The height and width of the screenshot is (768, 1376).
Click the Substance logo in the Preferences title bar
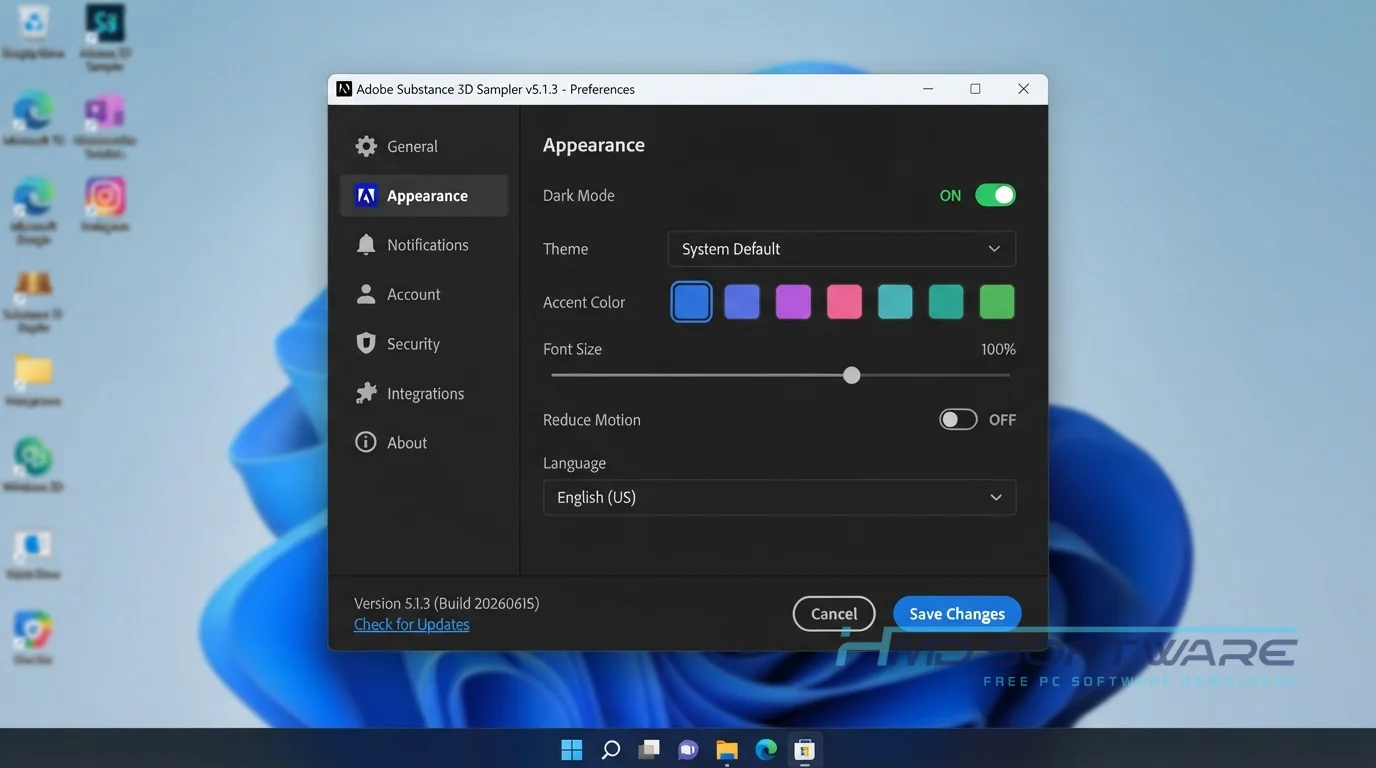click(x=344, y=89)
